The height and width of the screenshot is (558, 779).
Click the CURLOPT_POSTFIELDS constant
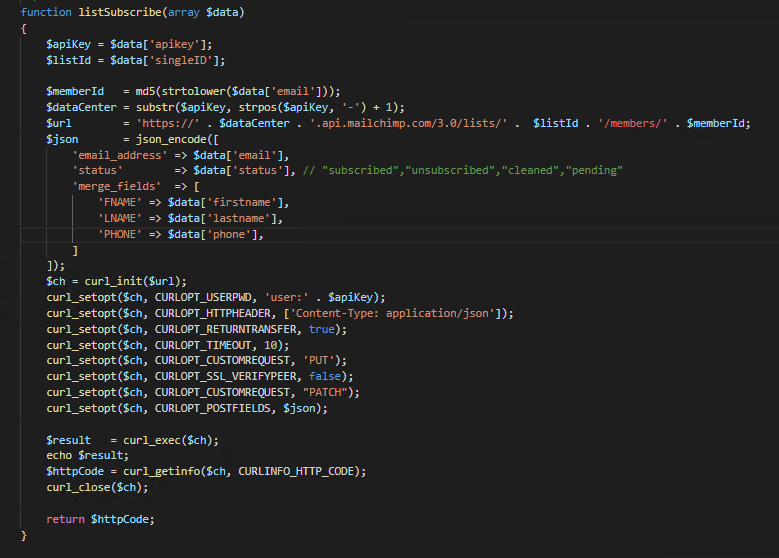point(213,408)
